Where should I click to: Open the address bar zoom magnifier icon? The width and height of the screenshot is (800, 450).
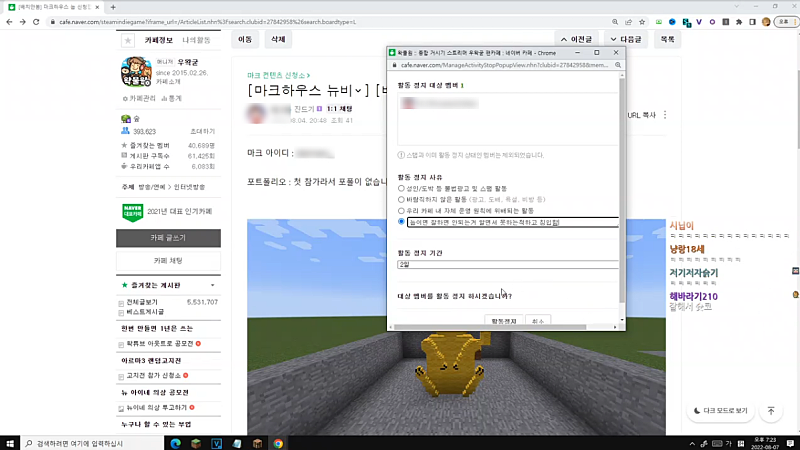point(615,22)
